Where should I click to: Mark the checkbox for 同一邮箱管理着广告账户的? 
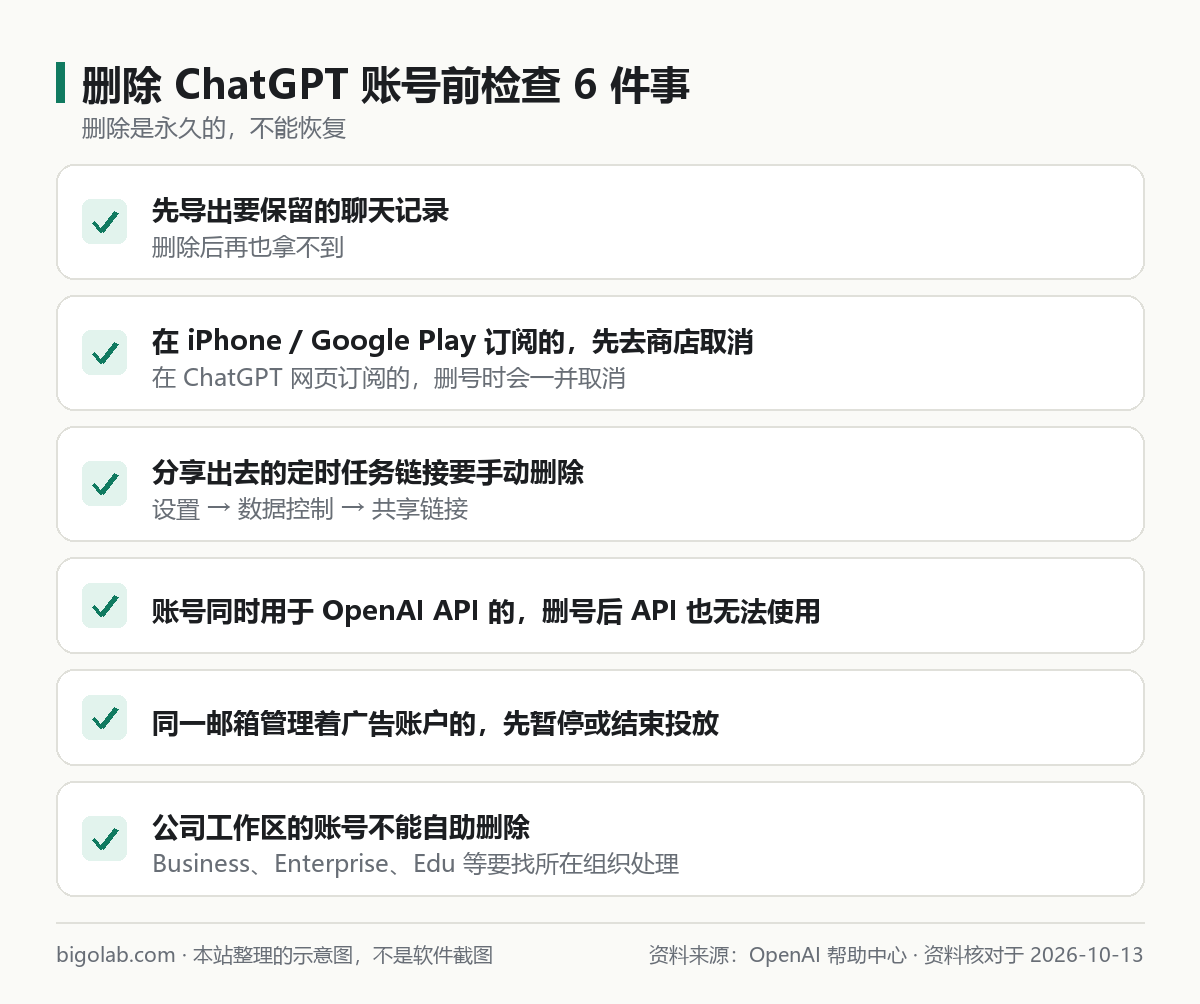pos(104,717)
